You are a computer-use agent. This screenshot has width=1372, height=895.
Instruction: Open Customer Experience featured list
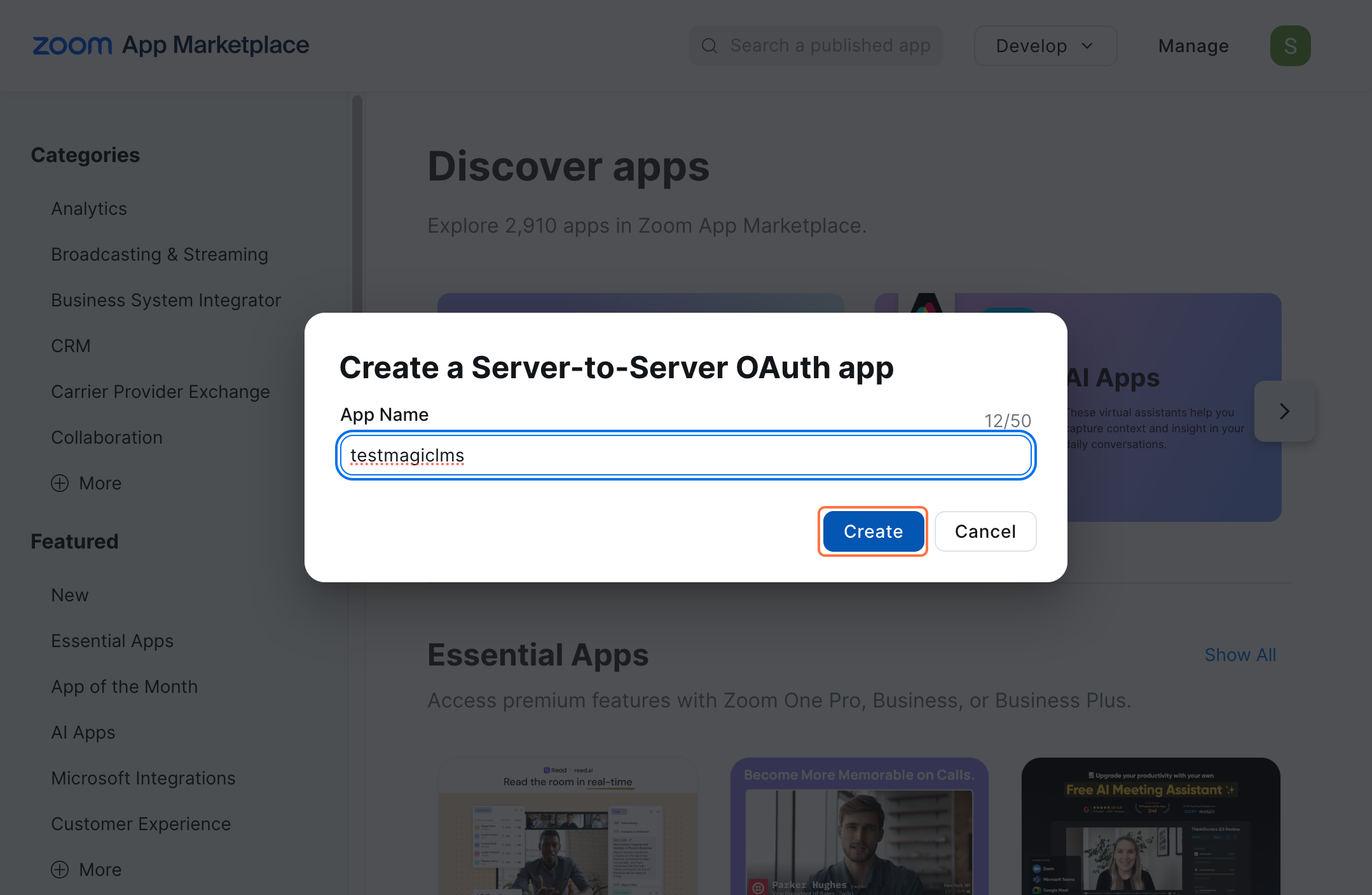(x=141, y=824)
